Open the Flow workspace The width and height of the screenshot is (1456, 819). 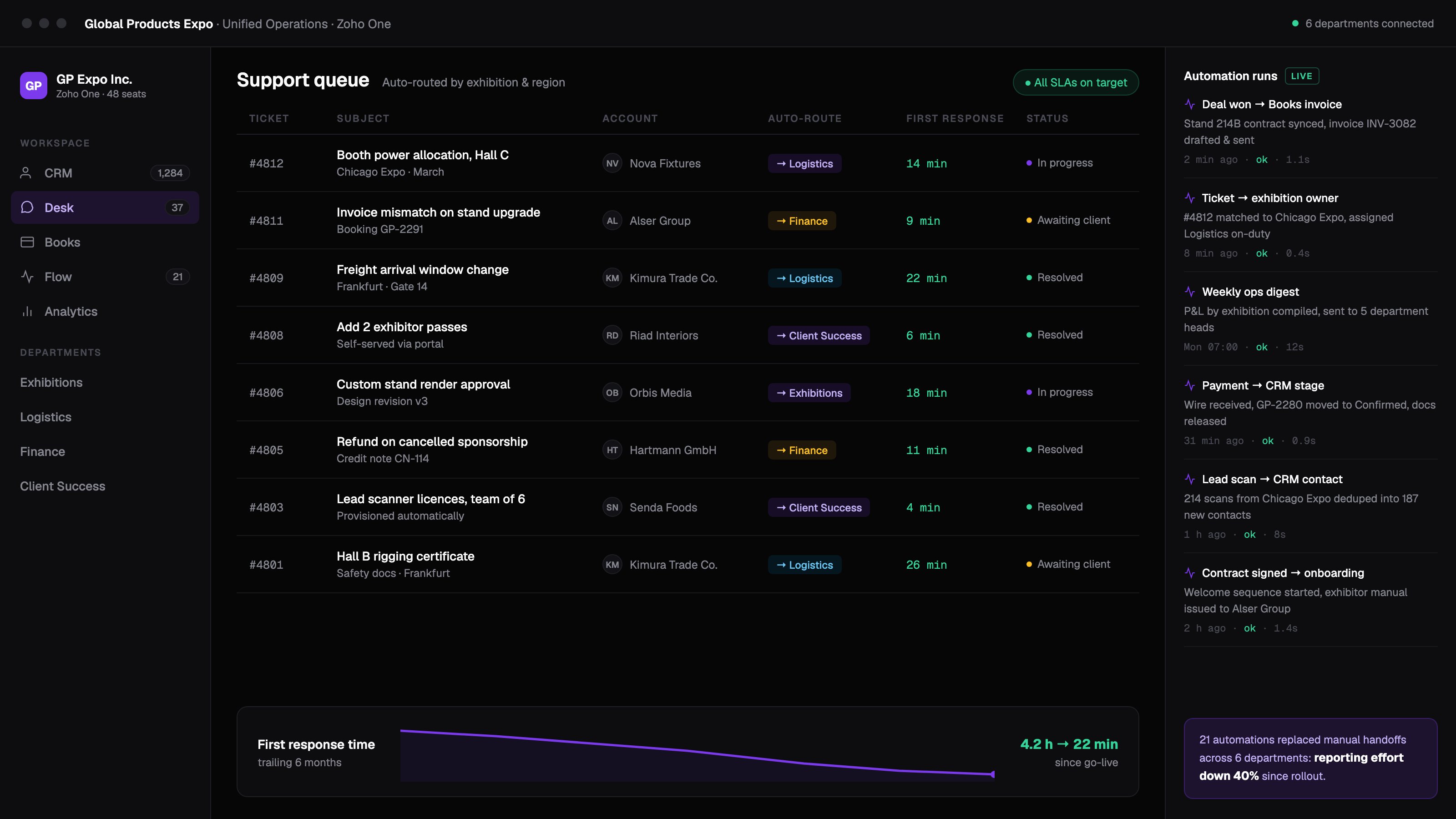coord(105,276)
